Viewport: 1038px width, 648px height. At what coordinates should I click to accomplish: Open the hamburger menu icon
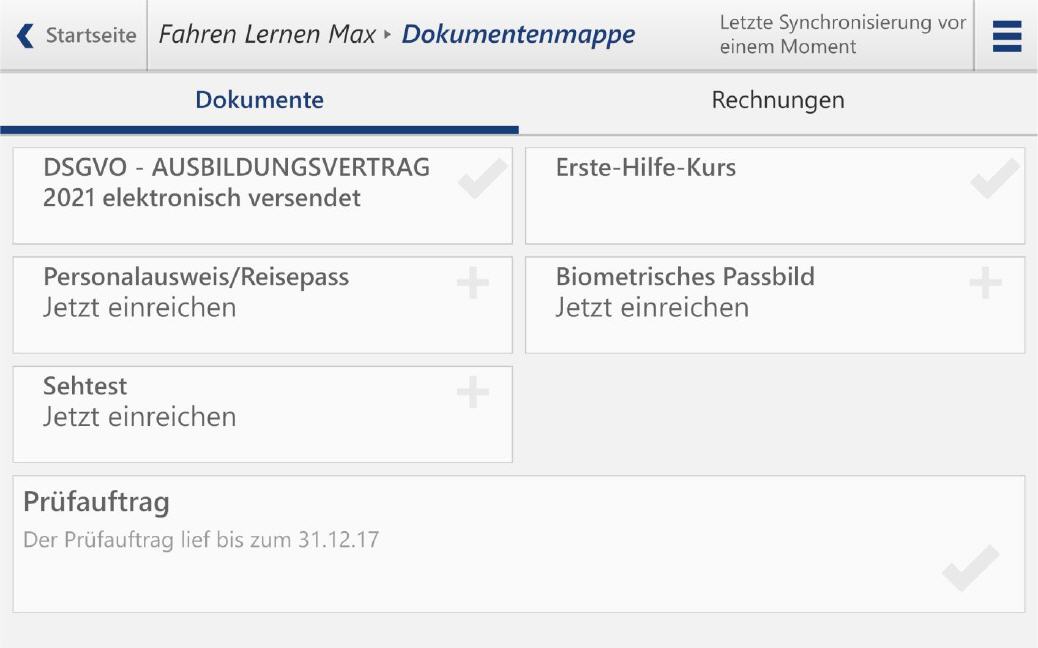tap(1007, 36)
